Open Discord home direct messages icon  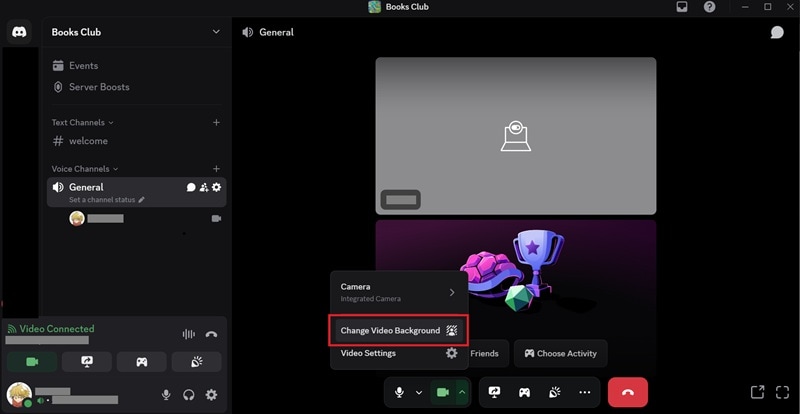coord(19,32)
